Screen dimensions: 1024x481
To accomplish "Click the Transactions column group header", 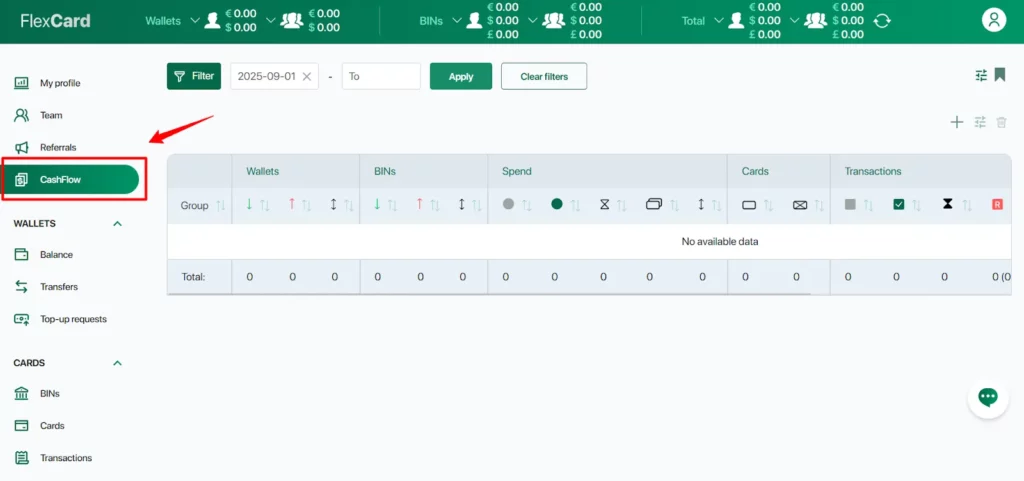I will click(x=873, y=172).
